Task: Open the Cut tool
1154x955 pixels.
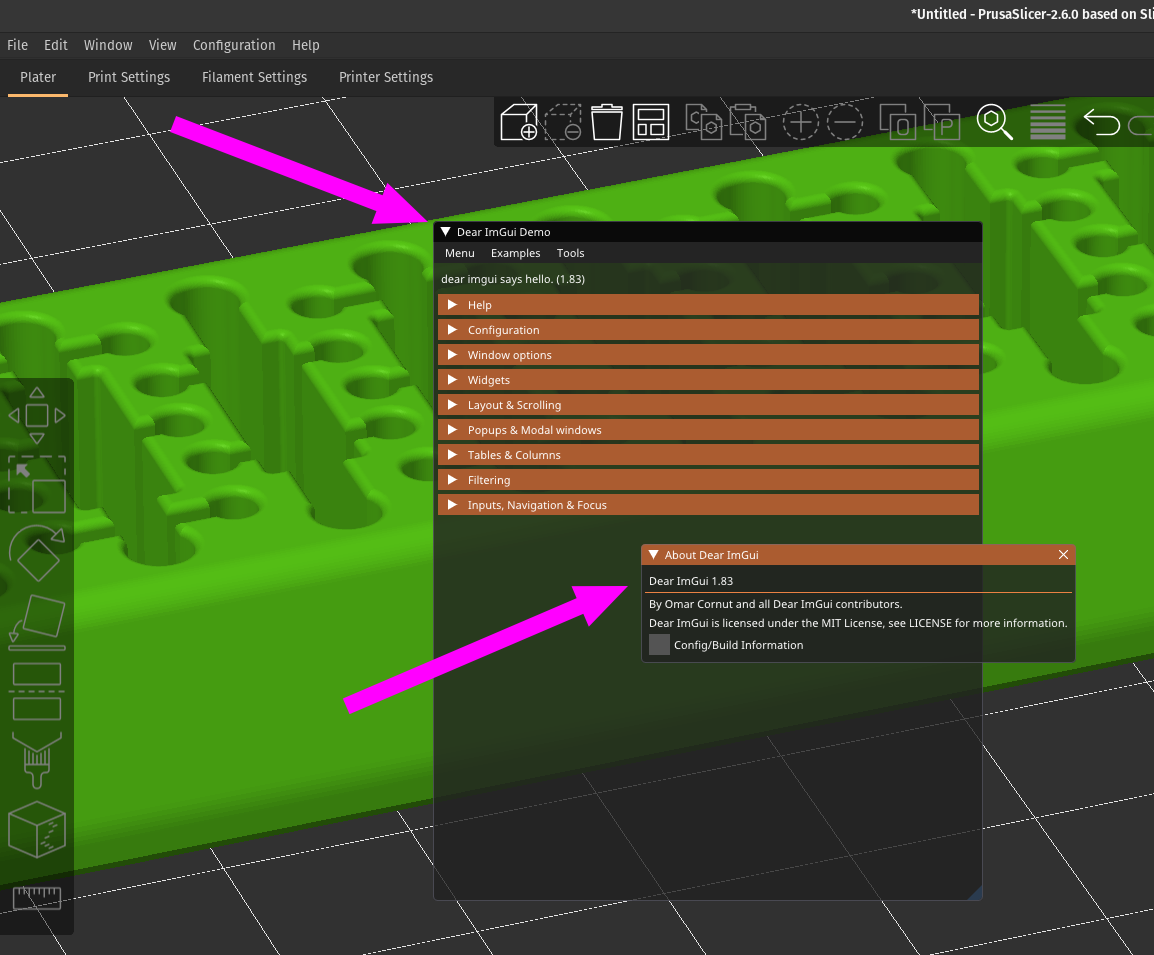Action: (37, 690)
